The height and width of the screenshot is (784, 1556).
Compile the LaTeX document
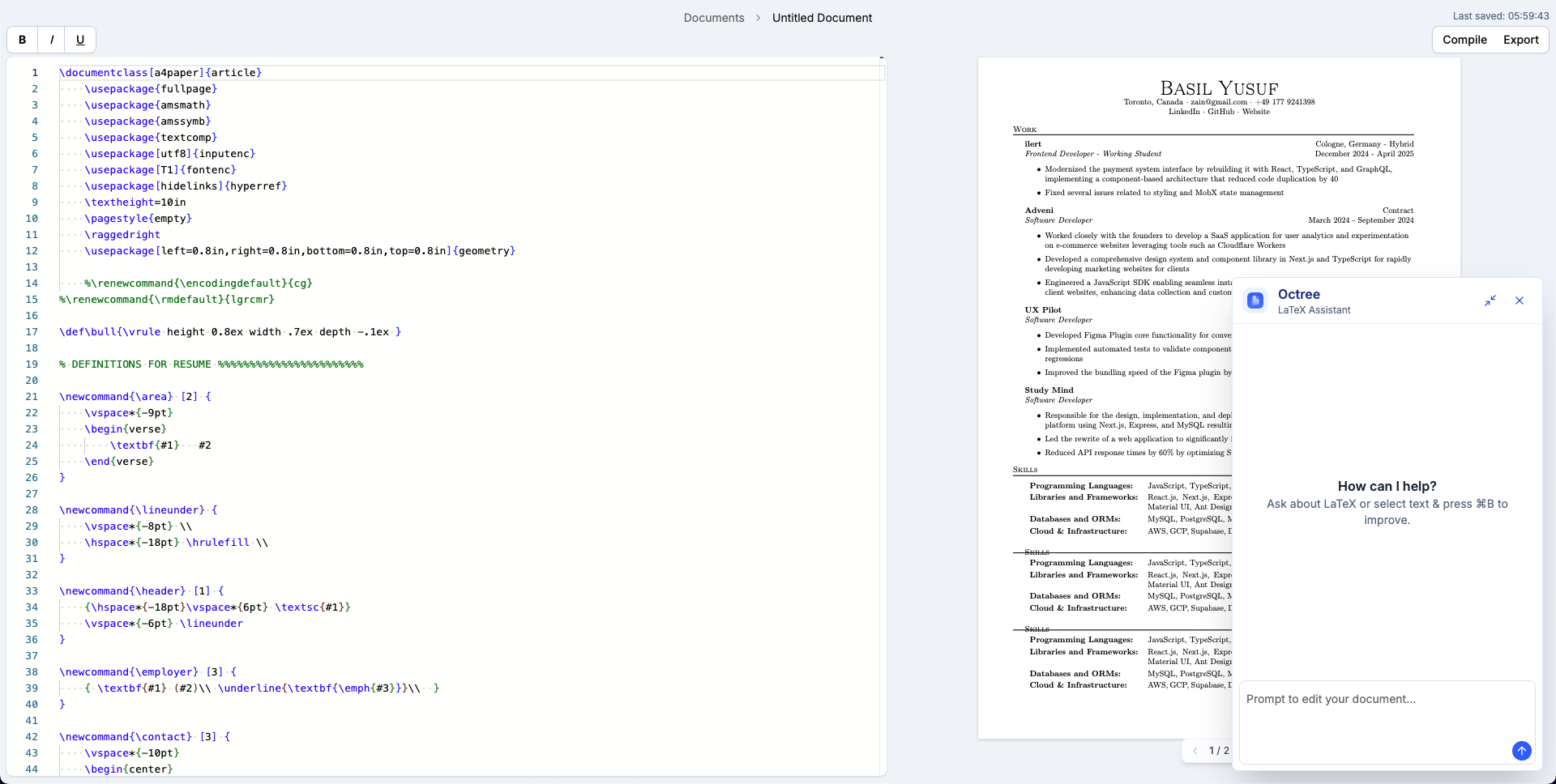[x=1464, y=40]
